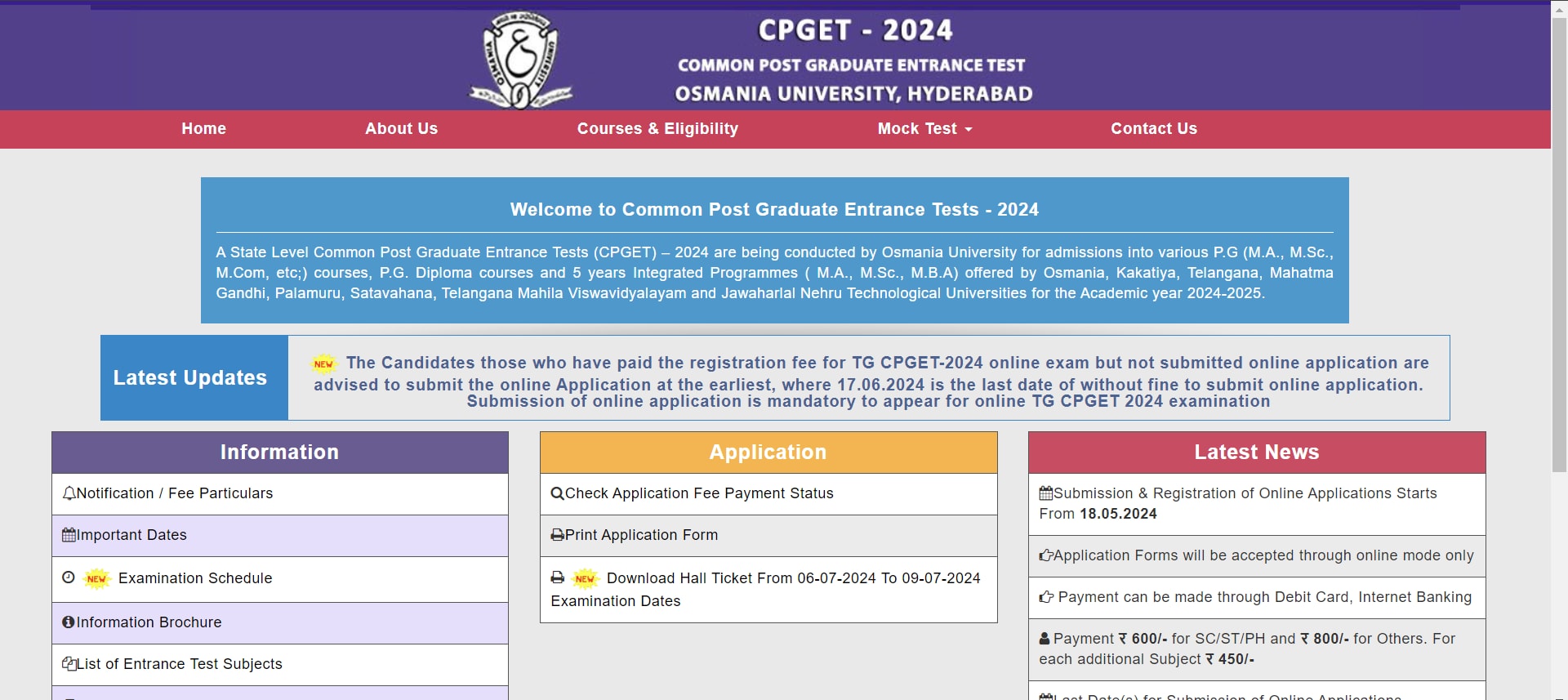This screenshot has height=700, width=1568.
Task: Click the hand icon beside Application Forms news item
Action: [x=1045, y=555]
